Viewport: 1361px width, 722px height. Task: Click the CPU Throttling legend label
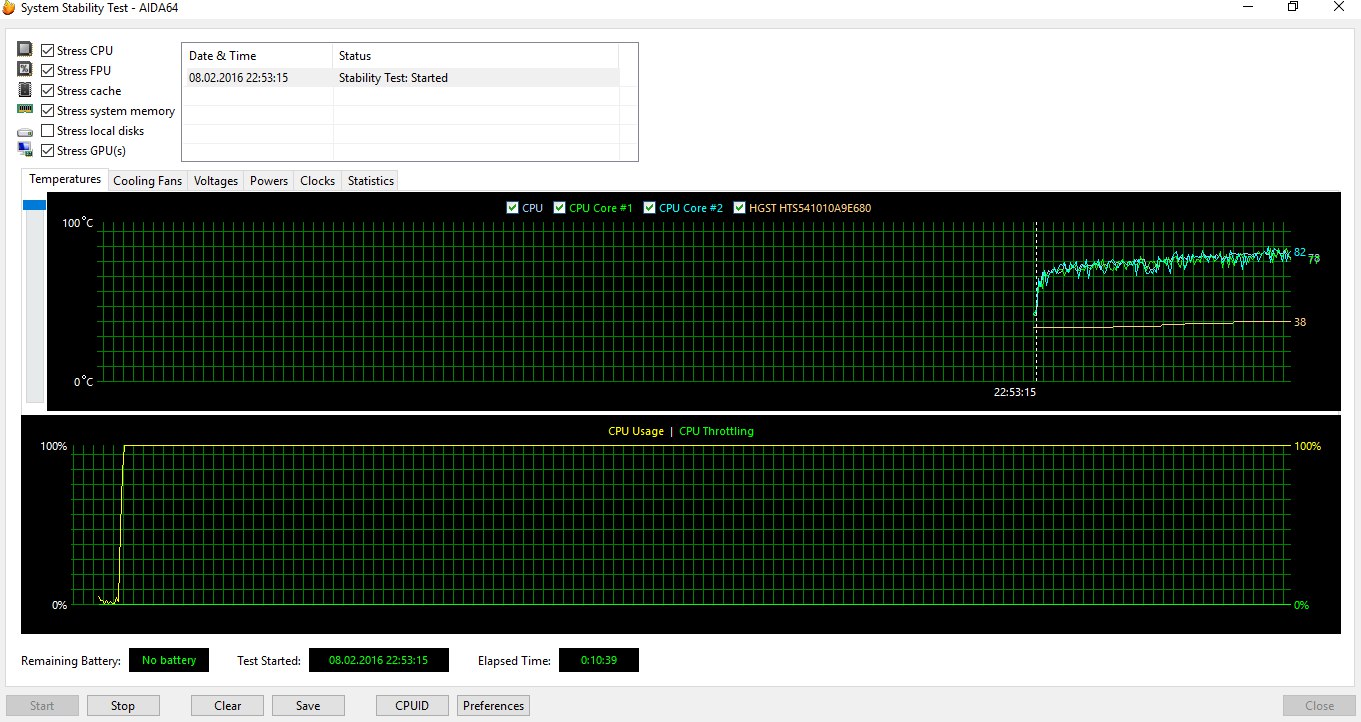point(716,431)
